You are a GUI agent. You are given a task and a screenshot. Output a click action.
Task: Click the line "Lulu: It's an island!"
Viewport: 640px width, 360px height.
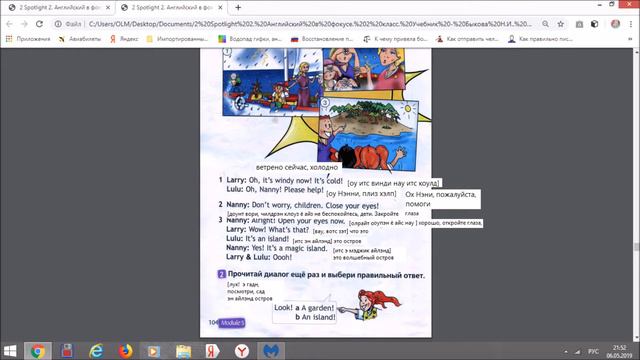258,239
